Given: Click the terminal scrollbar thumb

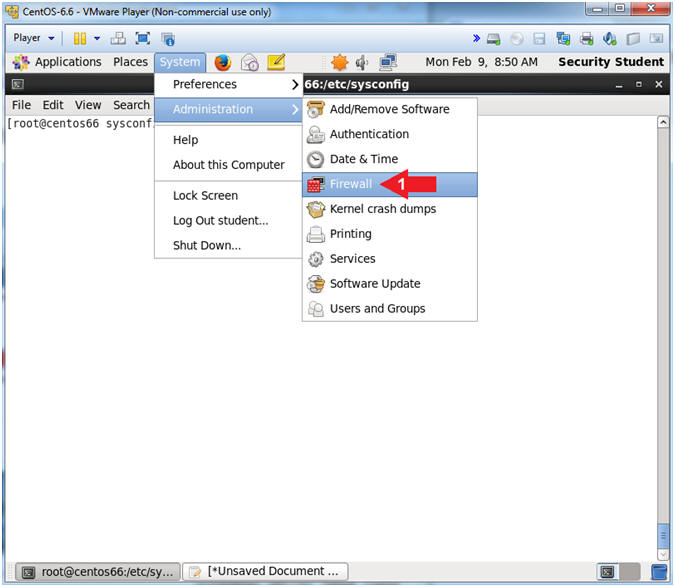Looking at the screenshot, I should 663,536.
